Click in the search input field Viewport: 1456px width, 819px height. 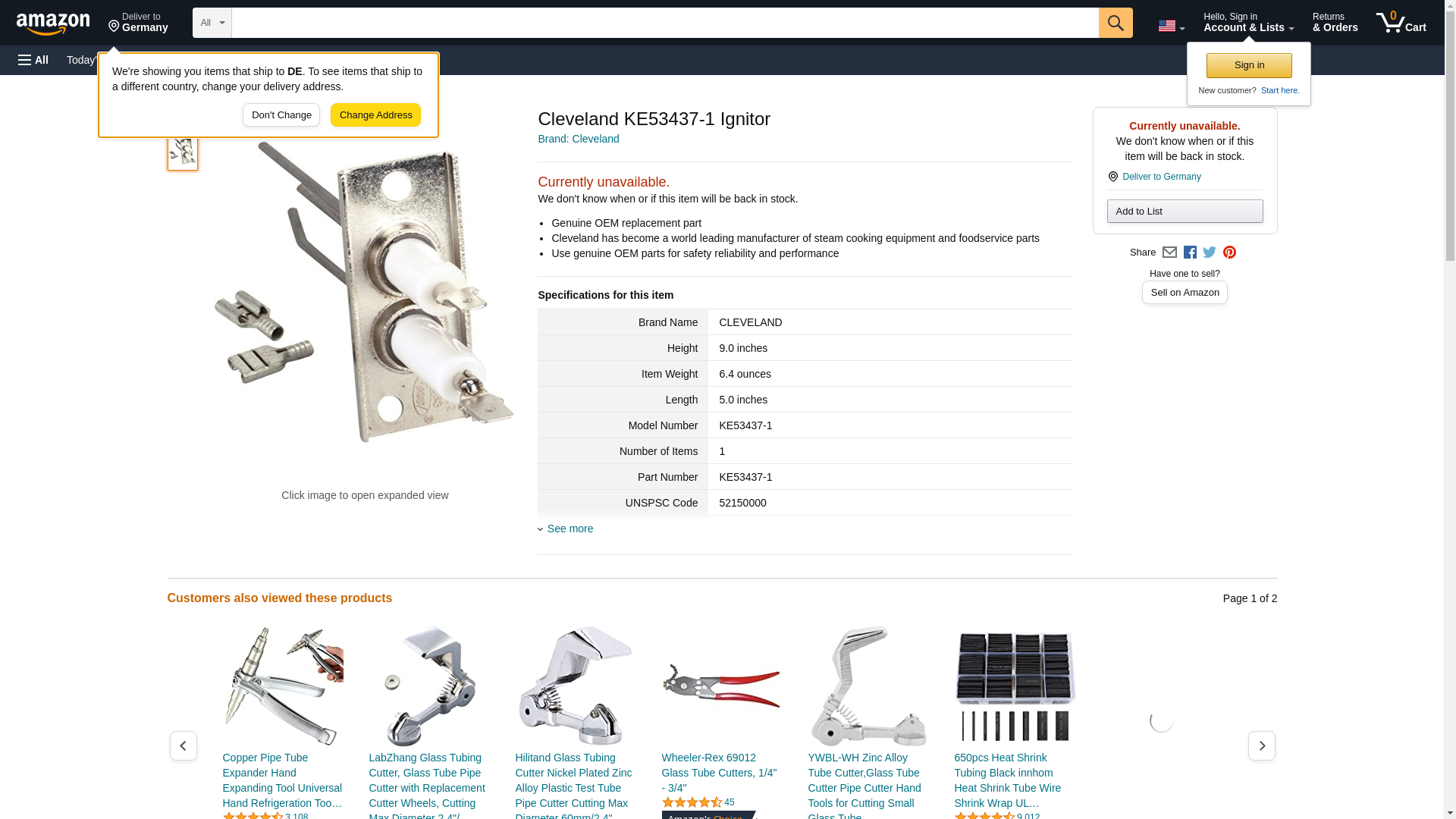pyautogui.click(x=664, y=23)
